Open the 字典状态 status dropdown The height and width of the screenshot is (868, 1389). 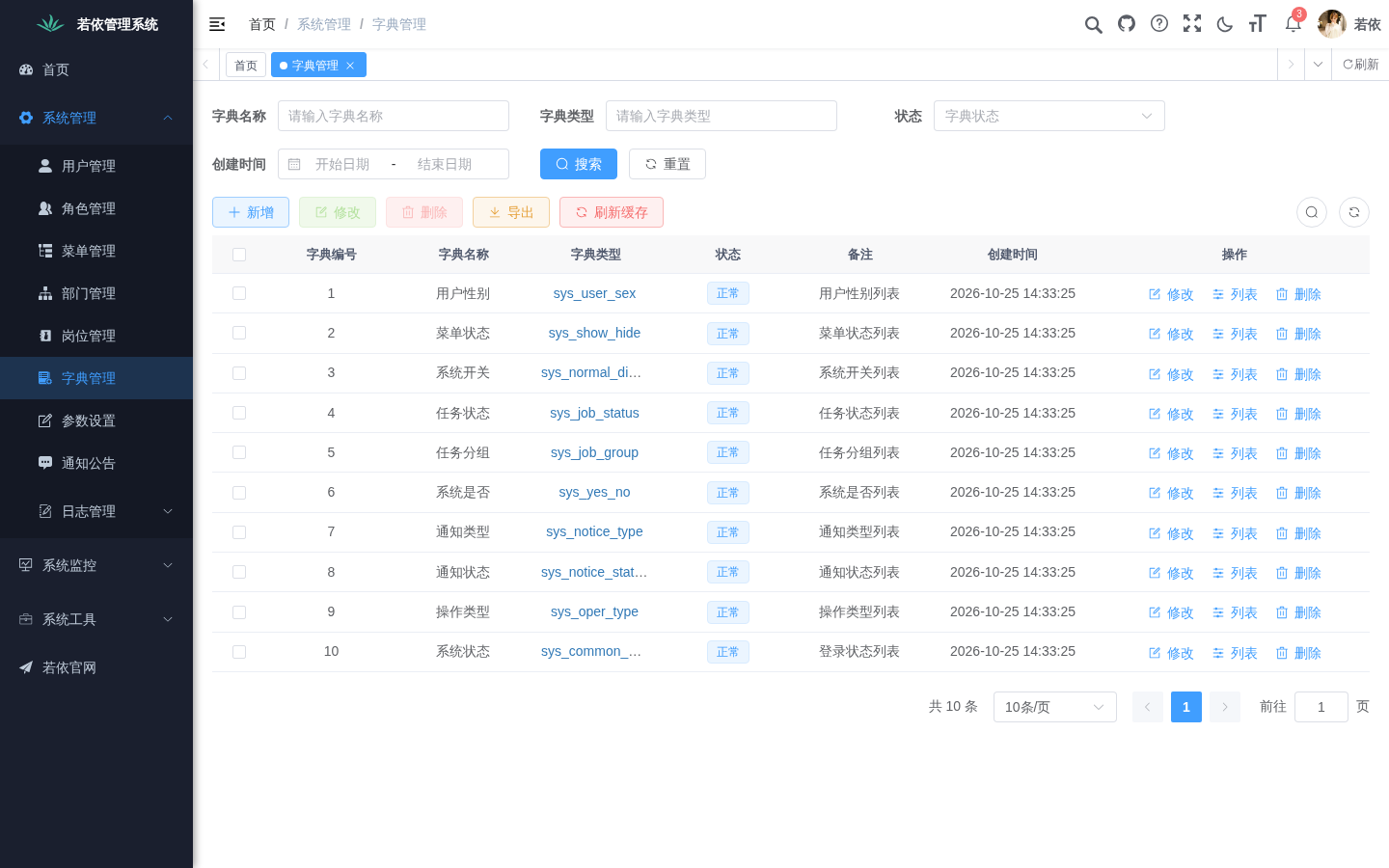click(1049, 116)
